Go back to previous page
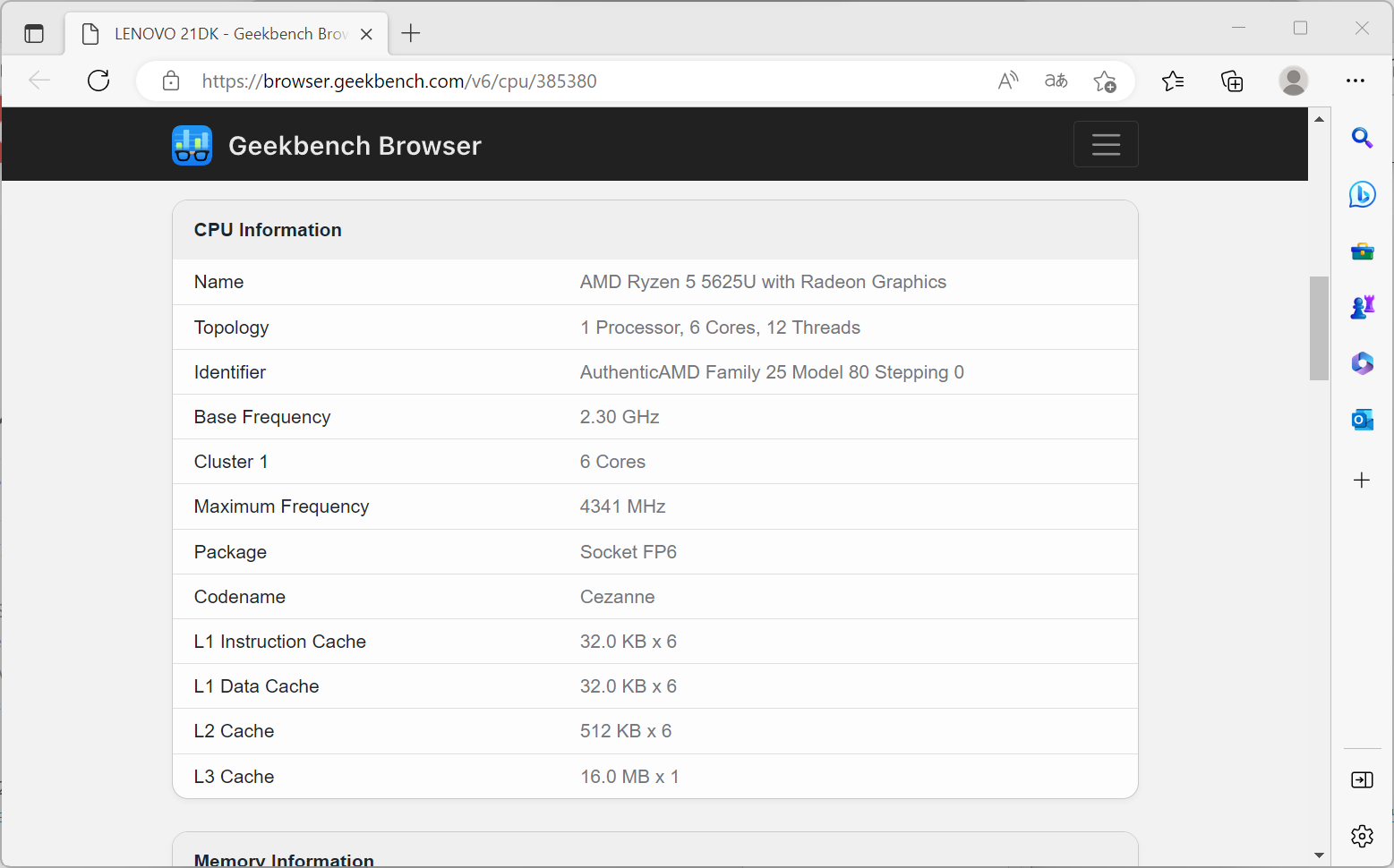 (x=39, y=81)
